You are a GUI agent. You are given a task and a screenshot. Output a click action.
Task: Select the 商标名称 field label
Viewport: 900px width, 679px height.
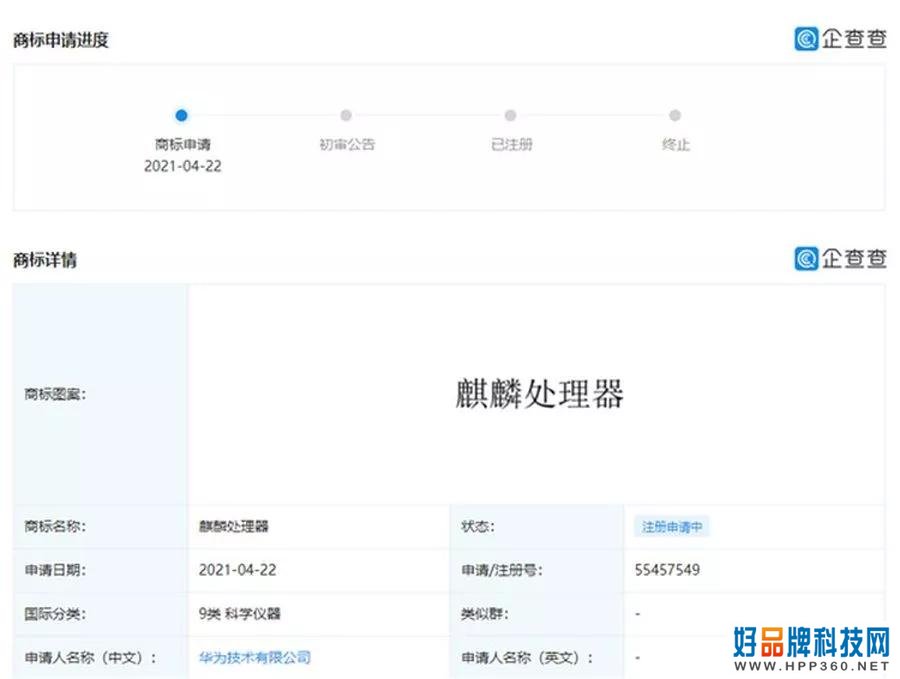[x=55, y=526]
